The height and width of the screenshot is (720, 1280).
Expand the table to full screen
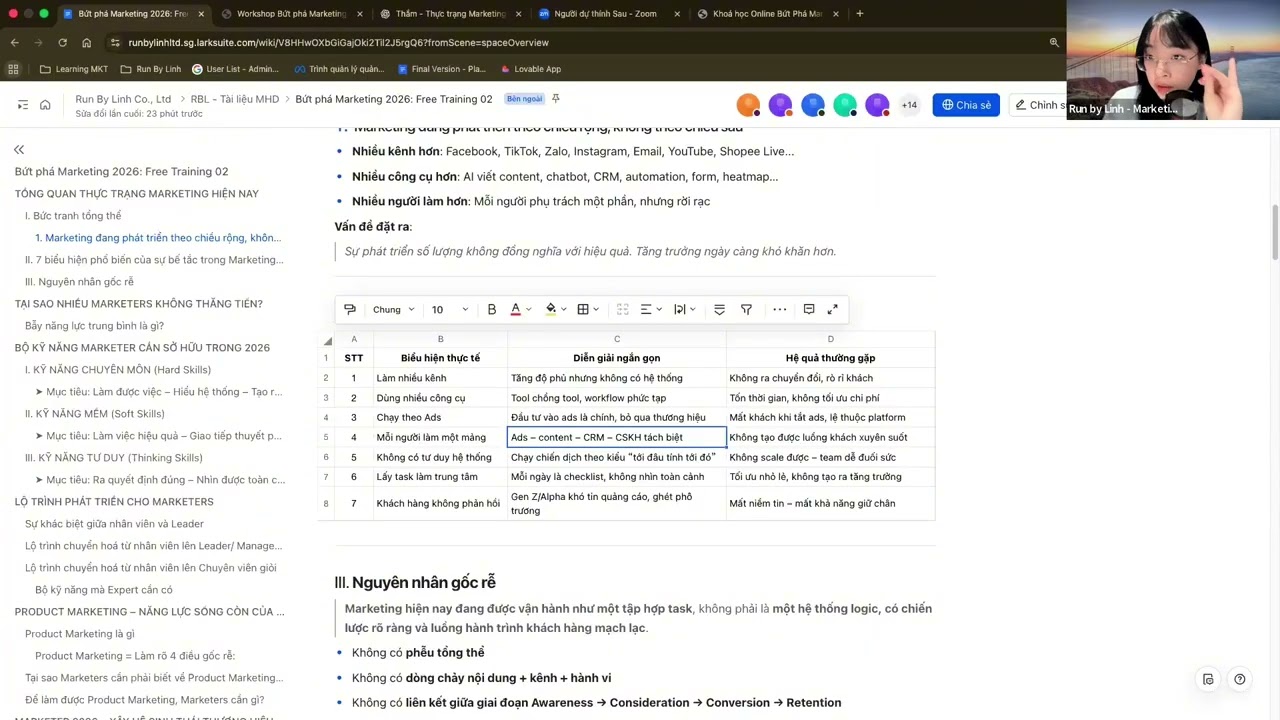pyautogui.click(x=832, y=310)
